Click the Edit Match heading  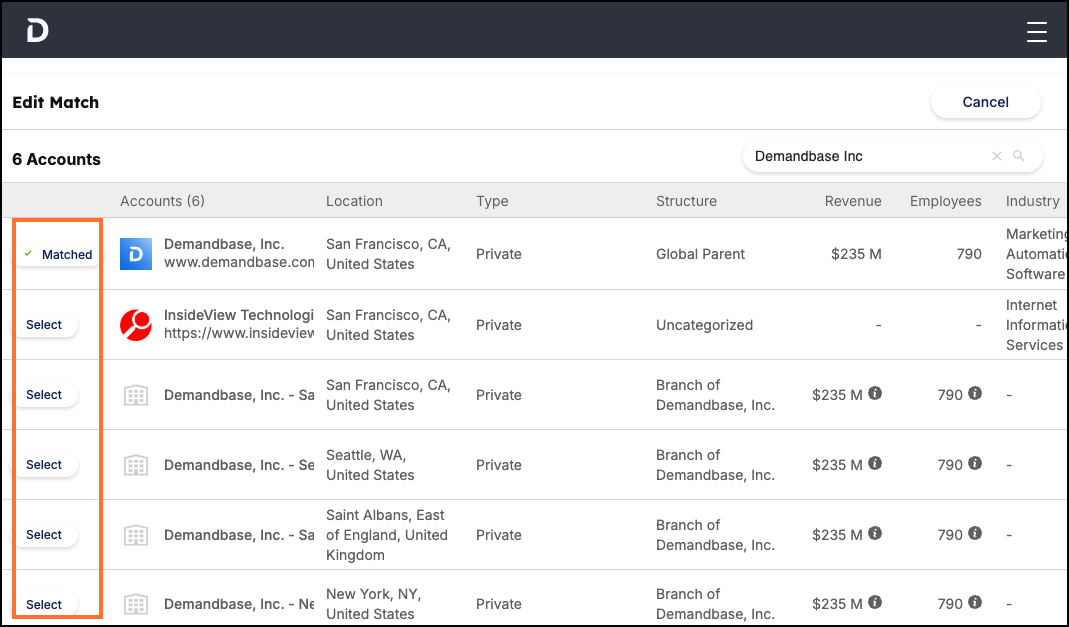click(55, 102)
